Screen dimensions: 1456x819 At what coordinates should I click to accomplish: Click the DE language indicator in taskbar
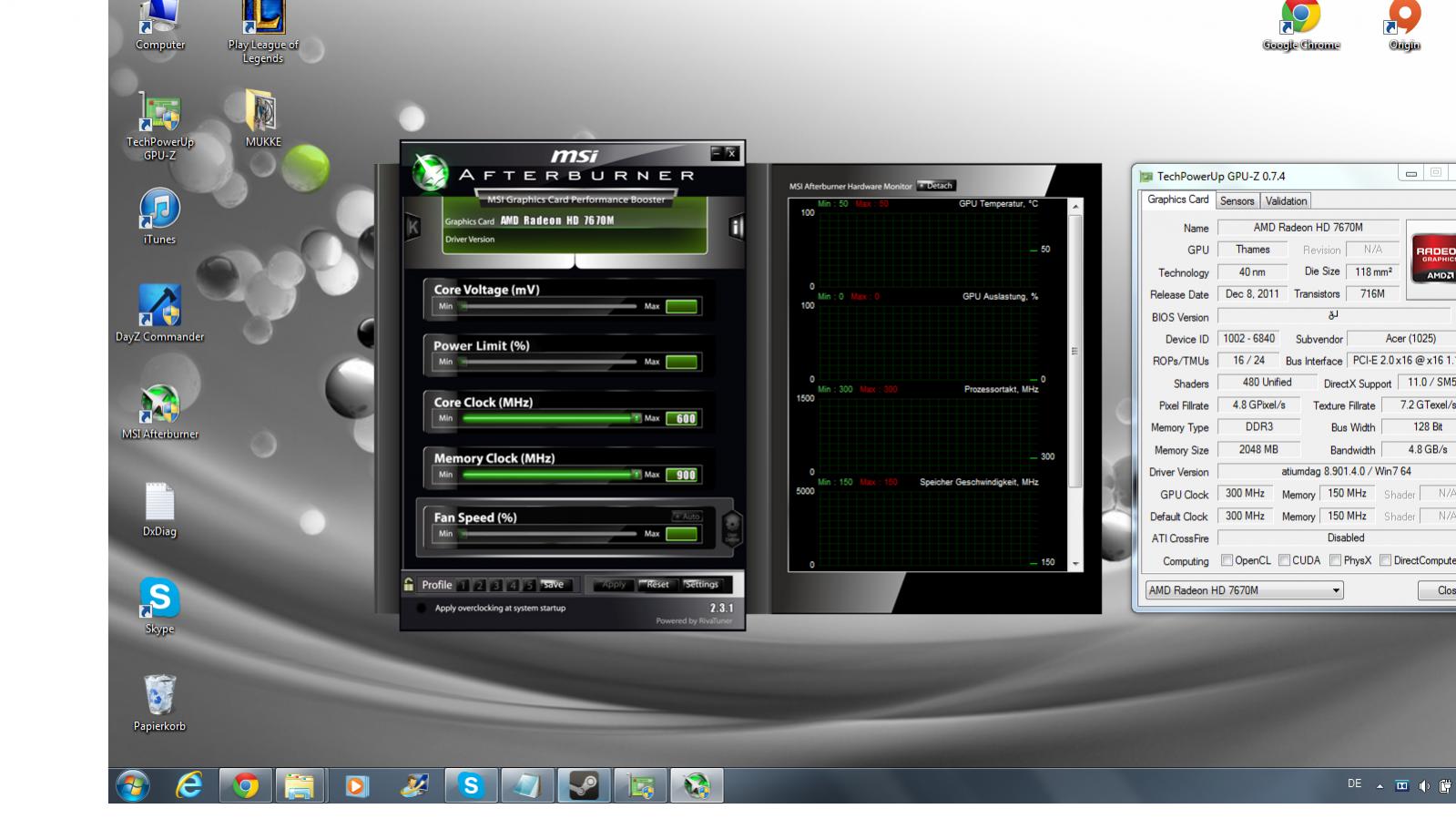[1354, 784]
